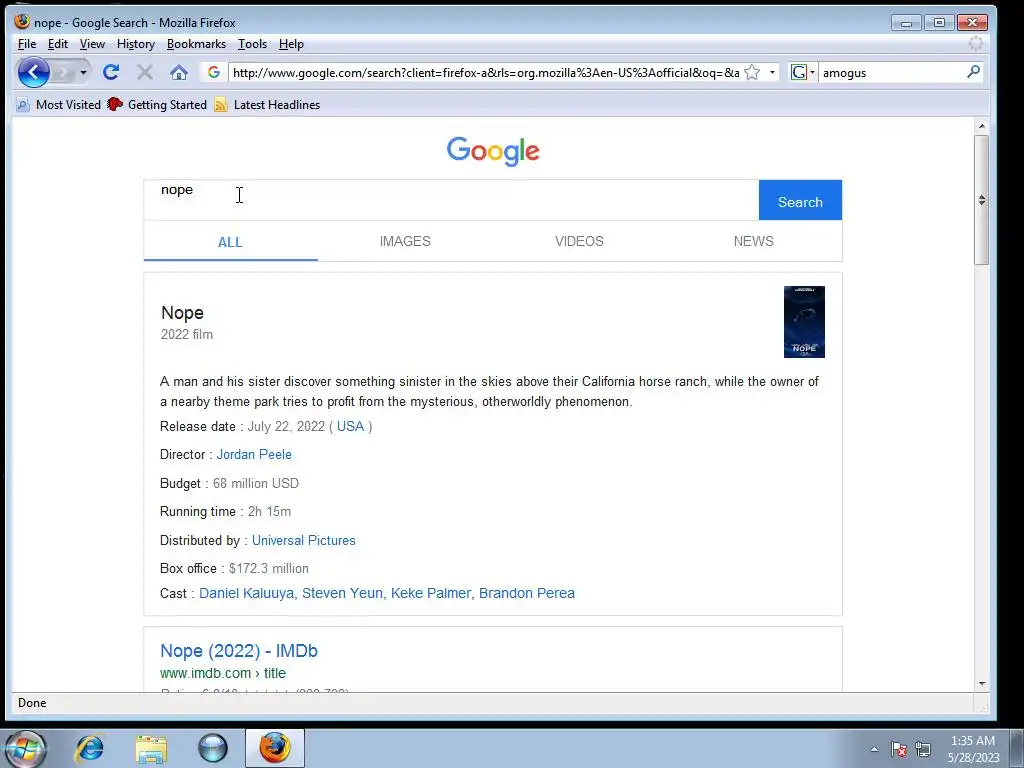This screenshot has width=1024, height=768.
Task: Show hidden tray icons arrow
Action: pos(874,749)
